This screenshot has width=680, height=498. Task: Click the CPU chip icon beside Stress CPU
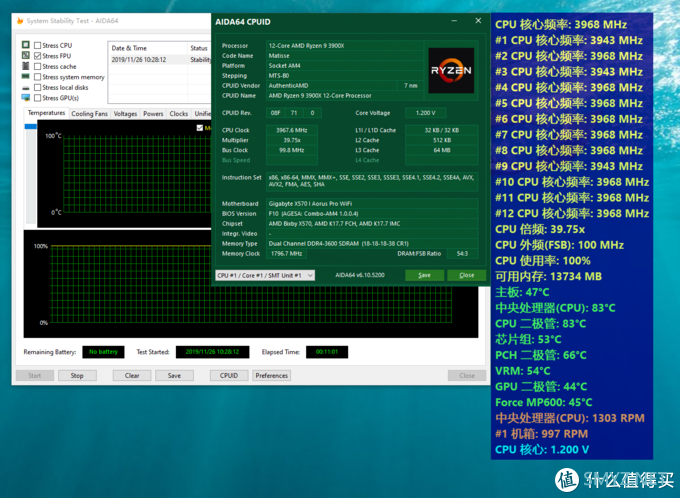tap(26, 45)
